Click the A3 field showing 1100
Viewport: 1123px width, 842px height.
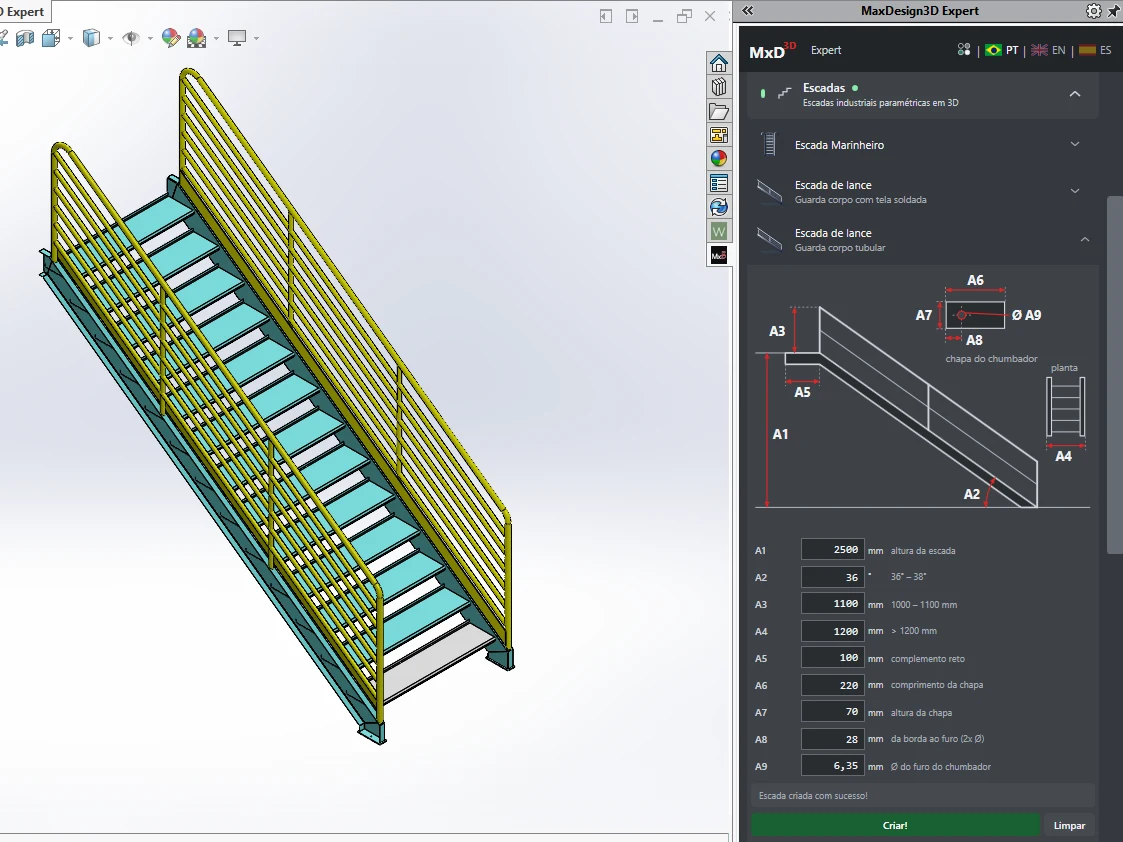832,604
